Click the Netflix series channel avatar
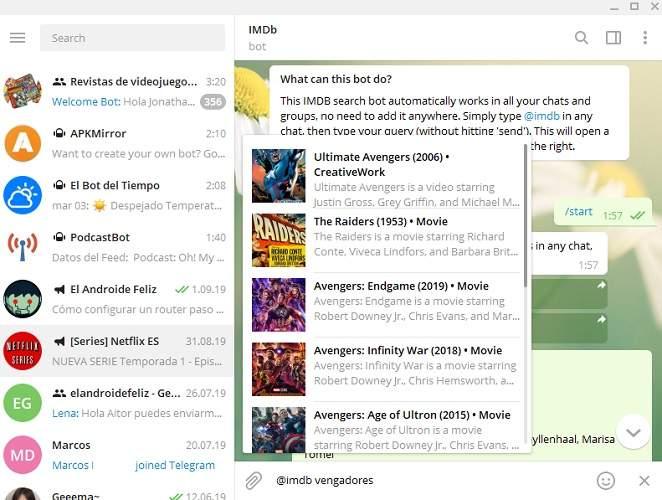Screen dimensions: 662x500 (22, 351)
